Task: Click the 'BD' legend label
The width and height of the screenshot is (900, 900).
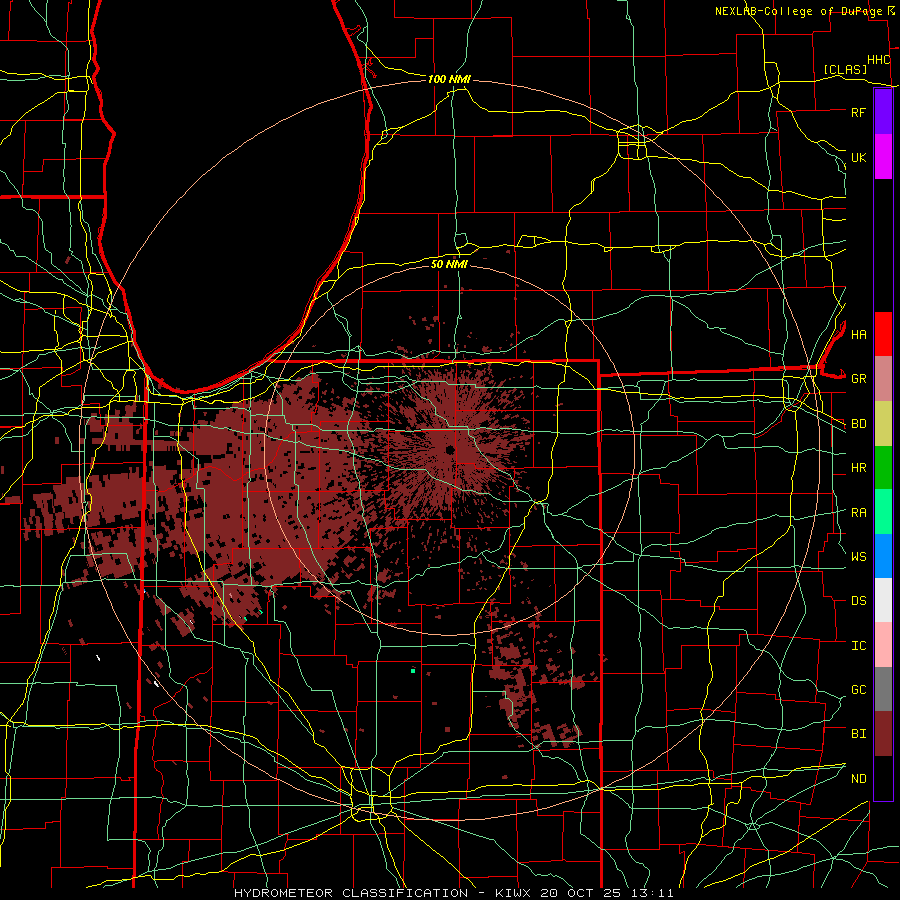Action: tap(858, 424)
